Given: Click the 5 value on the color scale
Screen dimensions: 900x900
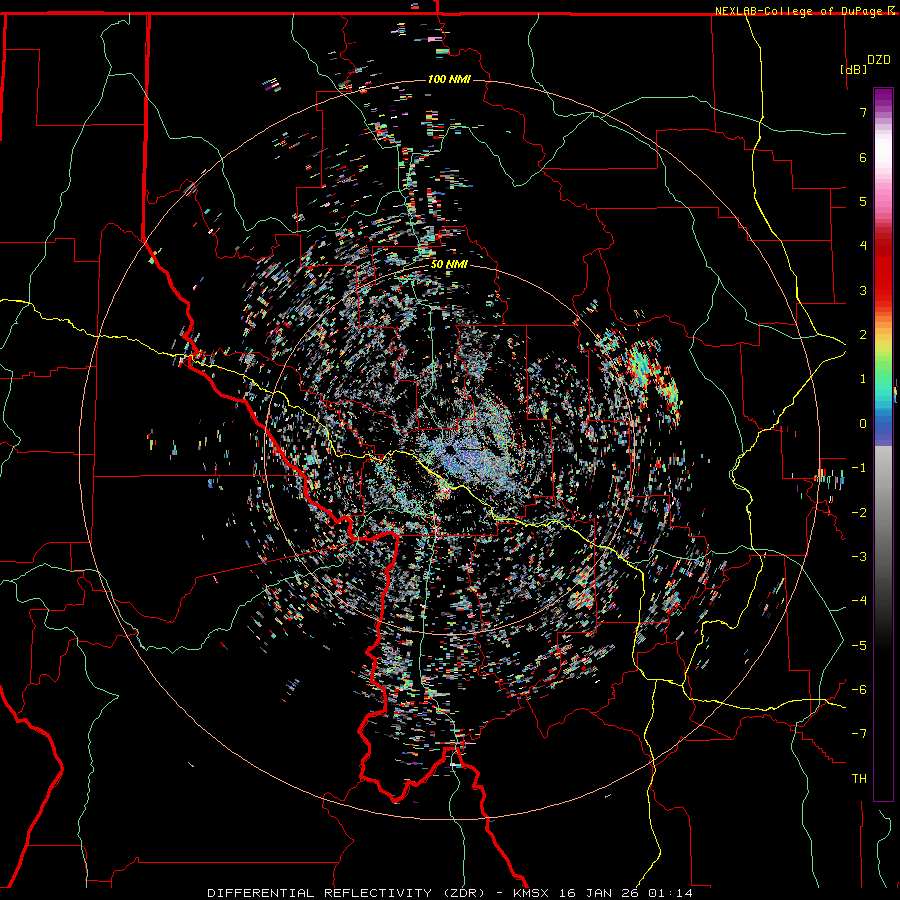Looking at the screenshot, I should click(863, 201).
